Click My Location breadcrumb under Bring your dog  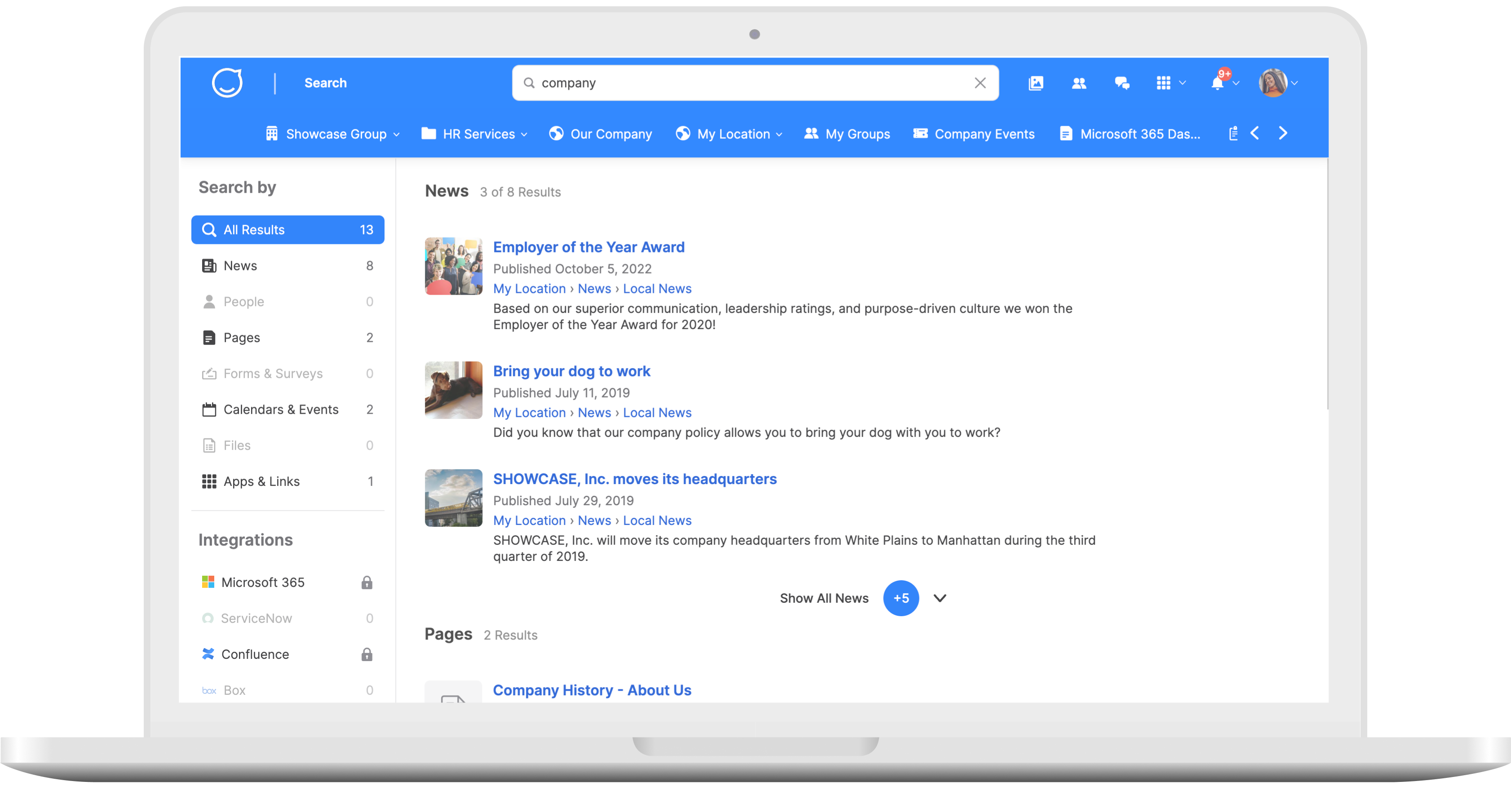[x=529, y=412]
